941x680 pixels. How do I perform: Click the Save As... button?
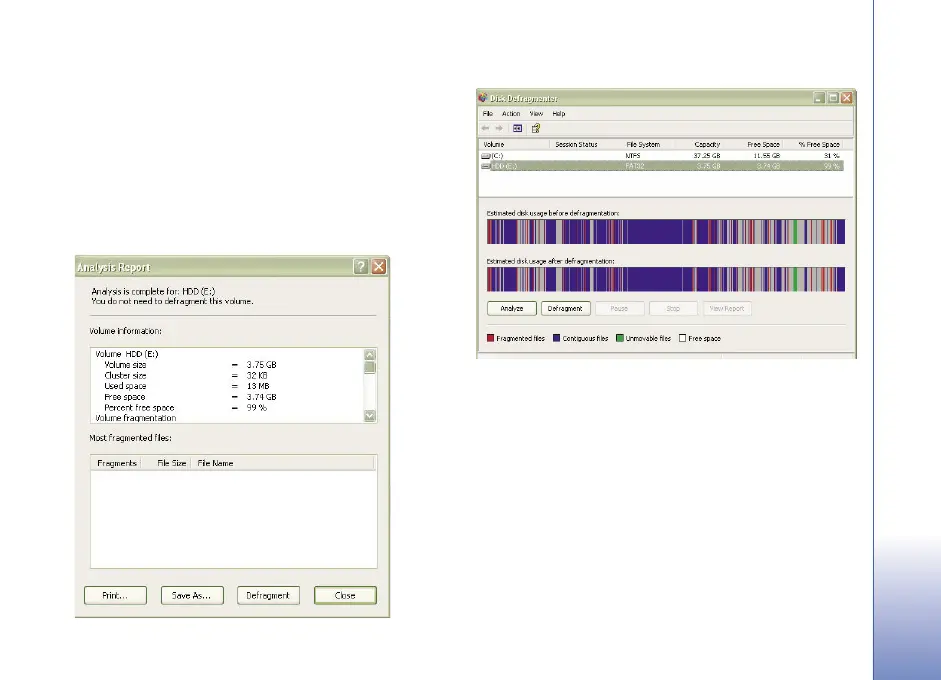192,595
